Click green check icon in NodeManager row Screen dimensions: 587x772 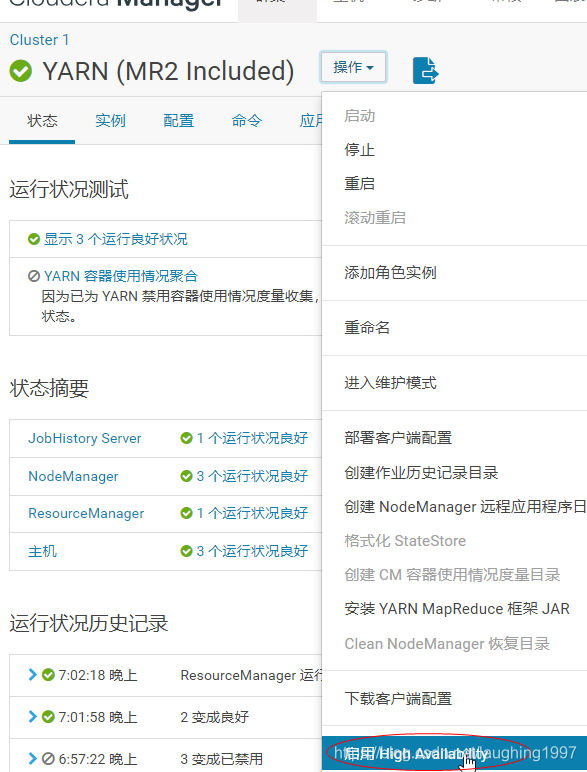pos(186,476)
